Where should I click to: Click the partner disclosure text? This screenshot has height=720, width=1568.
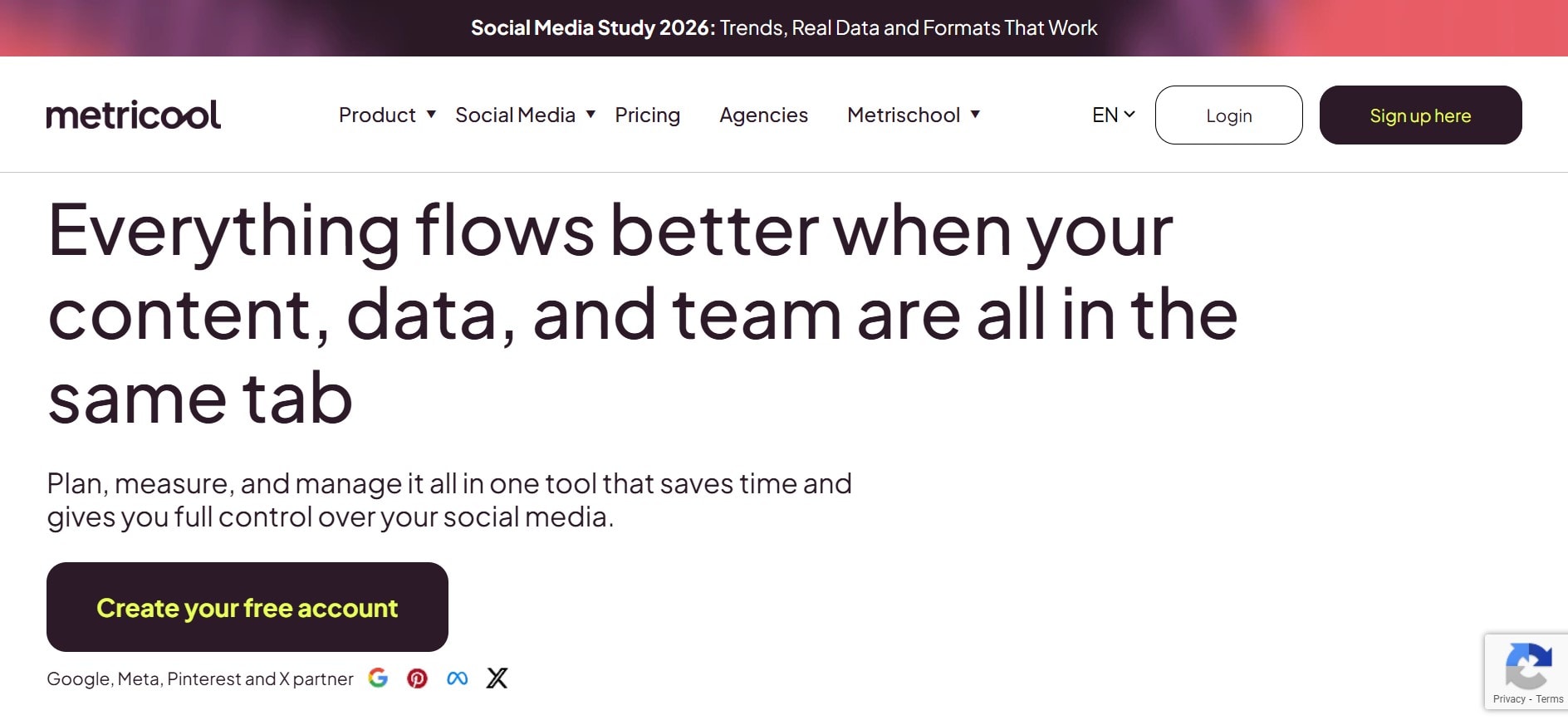pyautogui.click(x=199, y=678)
